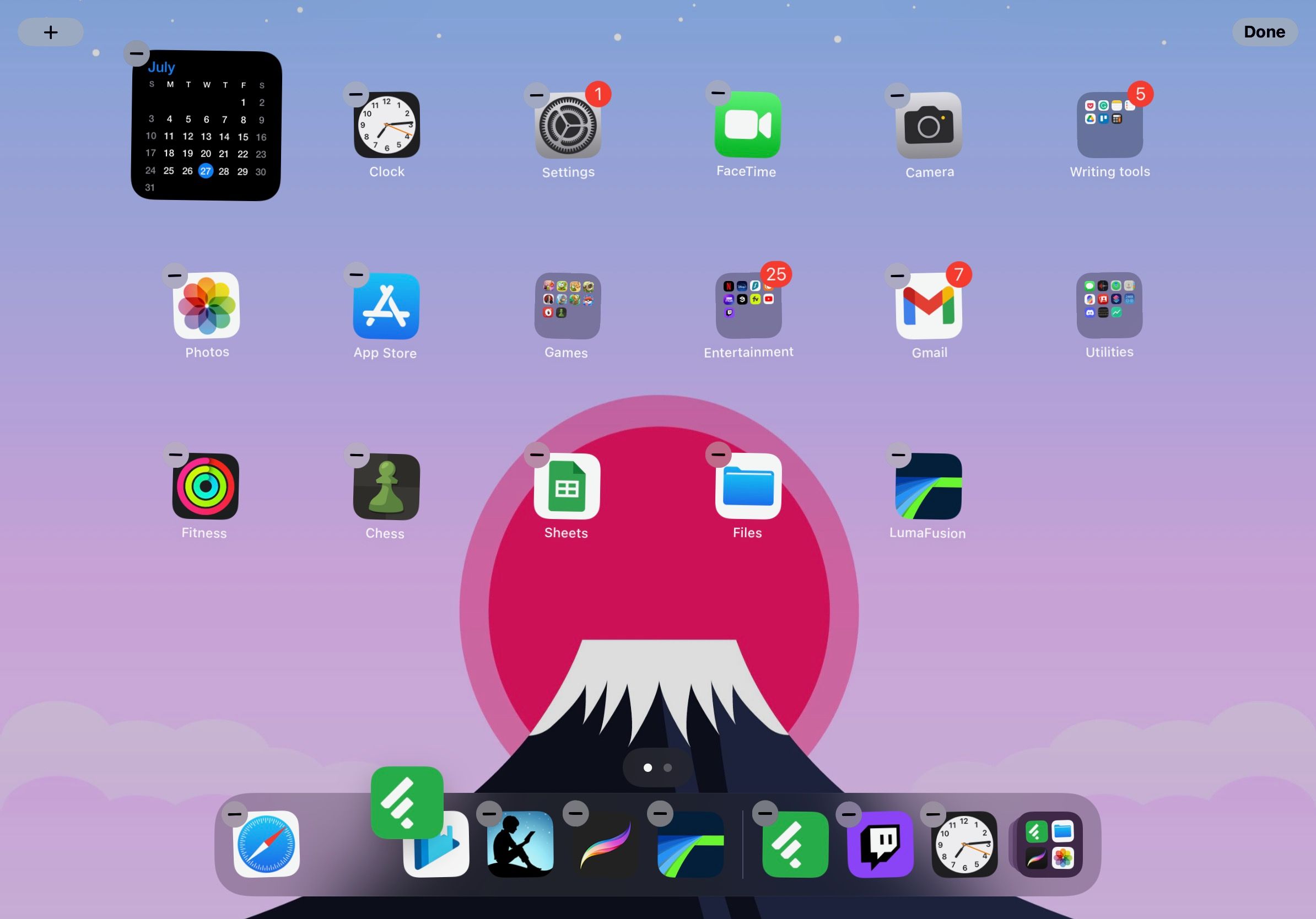Image resolution: width=1316 pixels, height=919 pixels.
Task: Open the Writing tools folder
Action: click(1110, 124)
